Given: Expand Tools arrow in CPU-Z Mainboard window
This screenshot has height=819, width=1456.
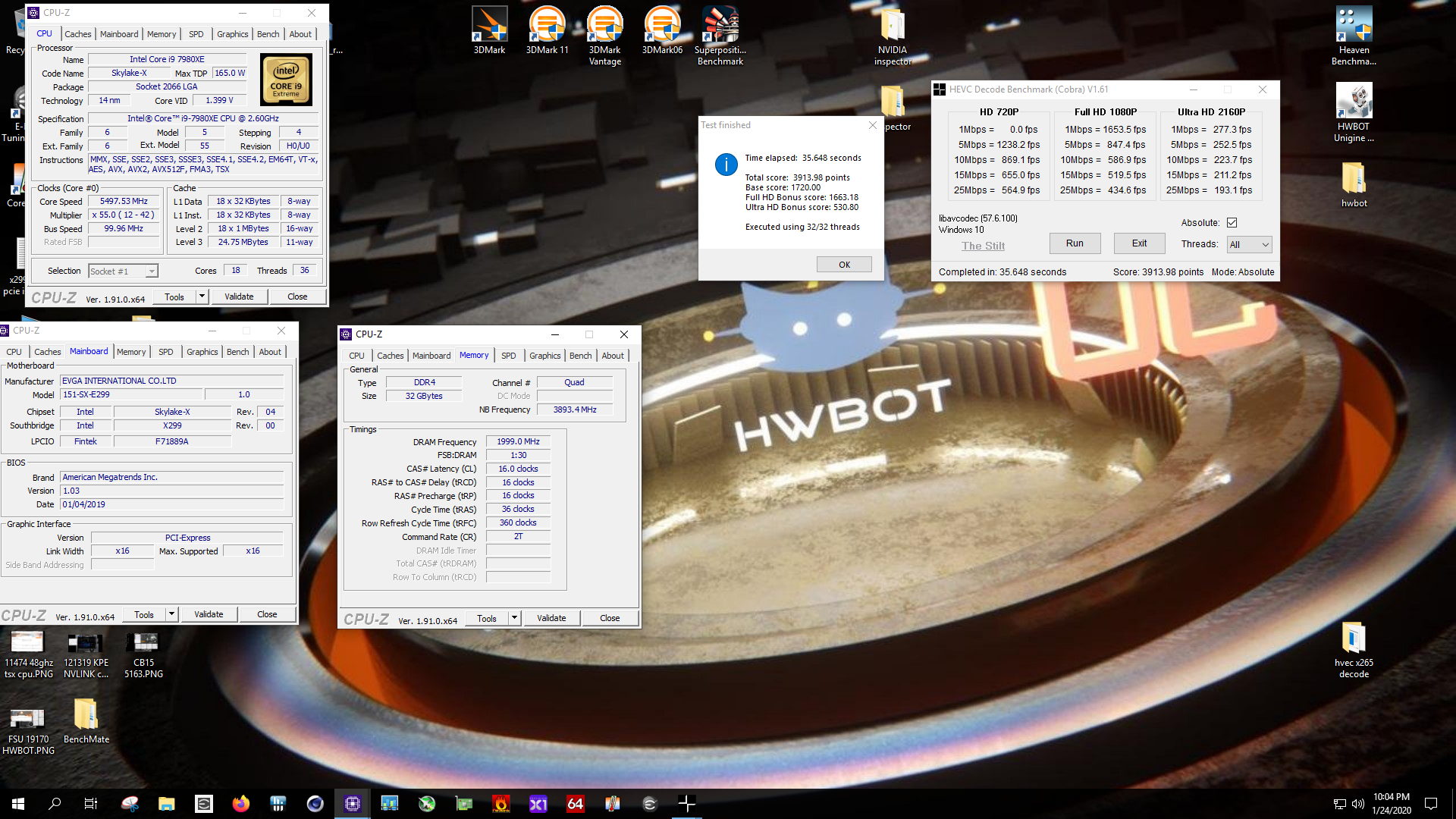Looking at the screenshot, I should [x=171, y=614].
